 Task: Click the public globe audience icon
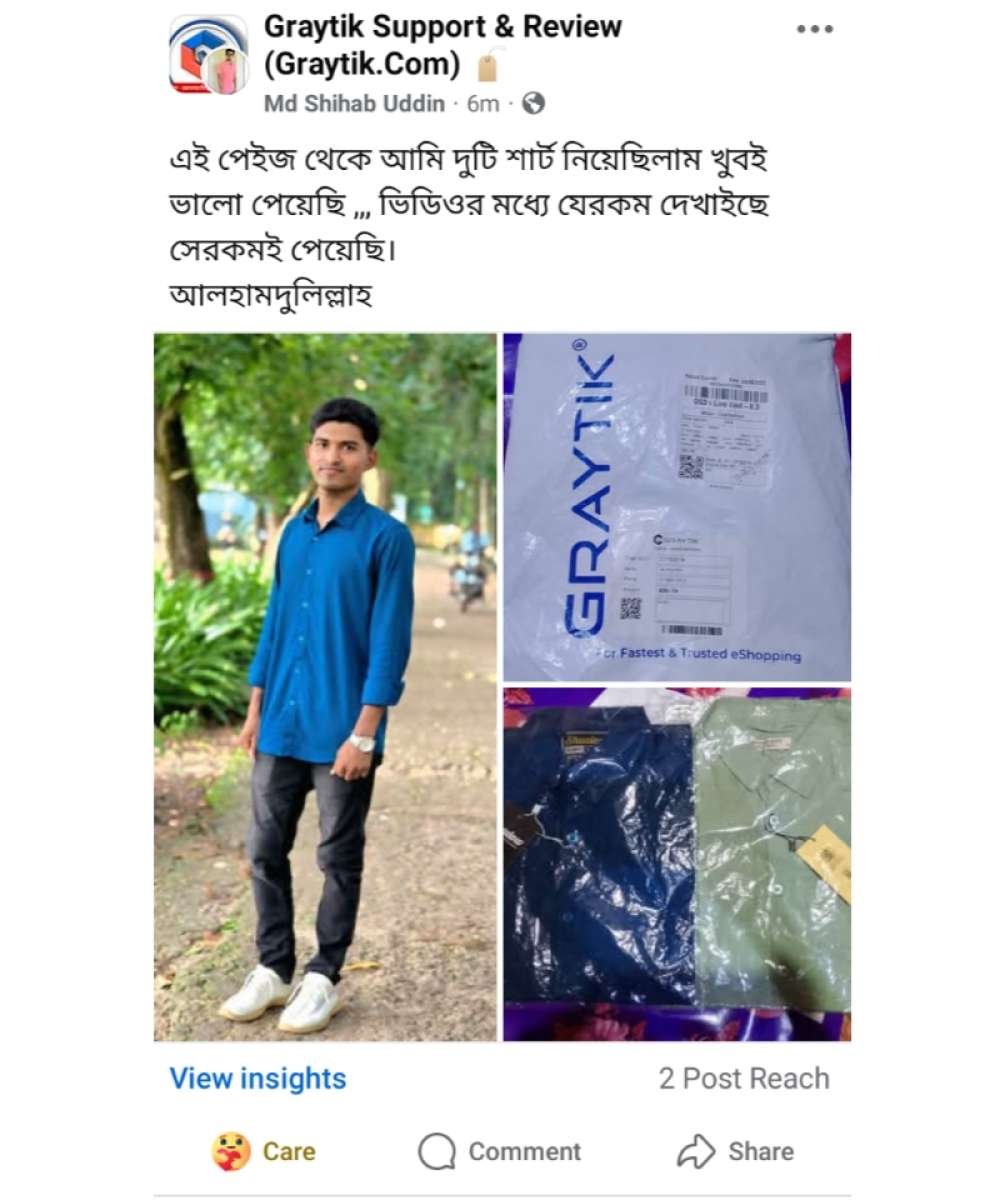534,102
